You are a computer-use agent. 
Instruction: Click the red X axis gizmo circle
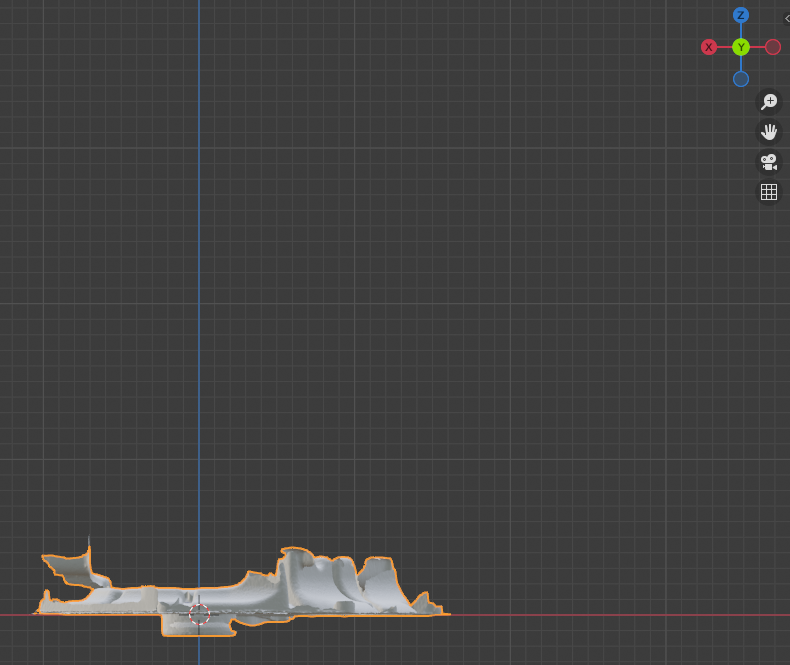pyautogui.click(x=709, y=47)
